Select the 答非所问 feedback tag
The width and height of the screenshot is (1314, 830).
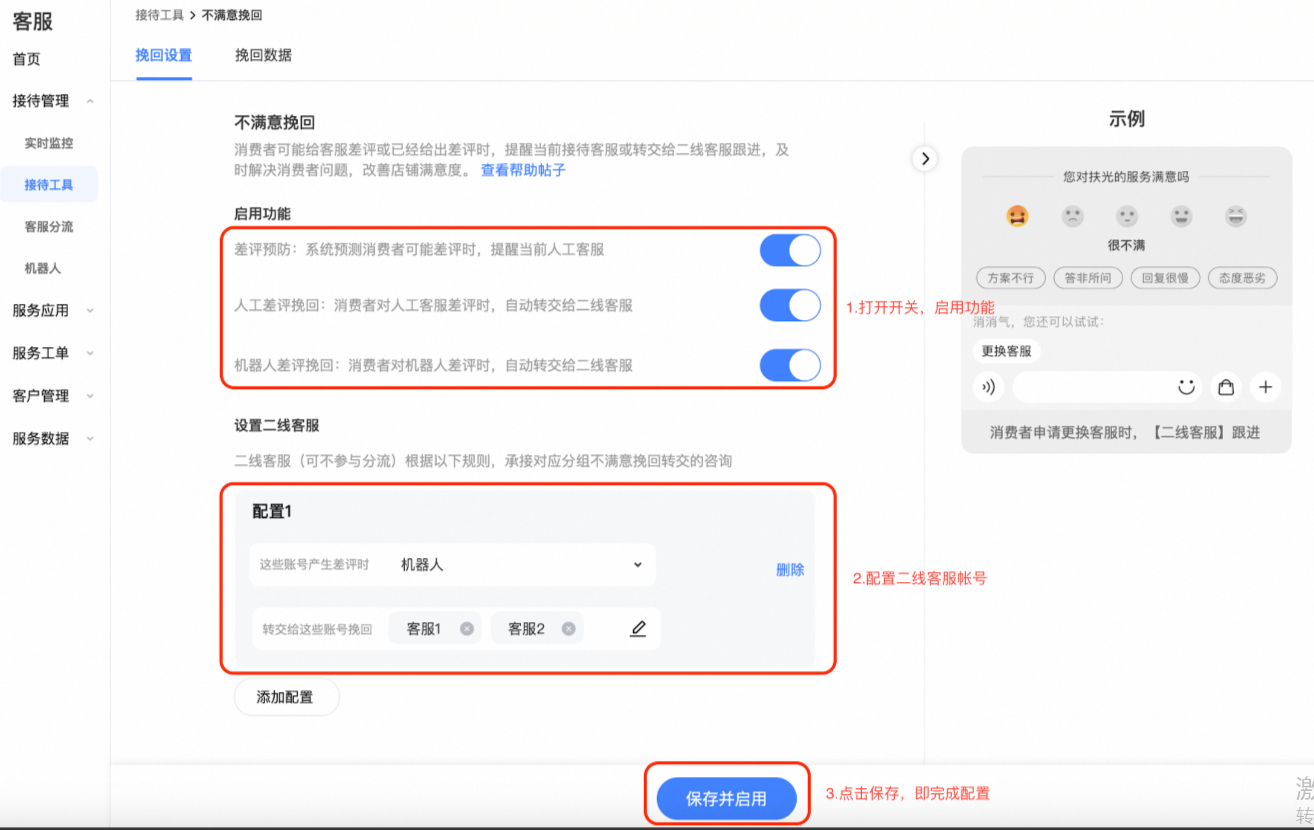click(1088, 278)
